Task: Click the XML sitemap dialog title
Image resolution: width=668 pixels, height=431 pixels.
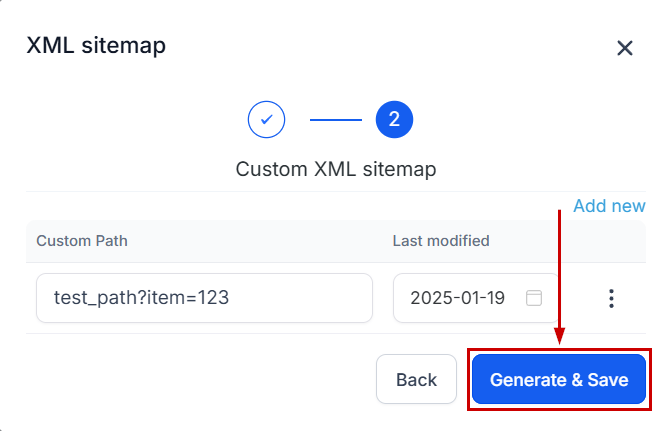Action: coord(96,45)
